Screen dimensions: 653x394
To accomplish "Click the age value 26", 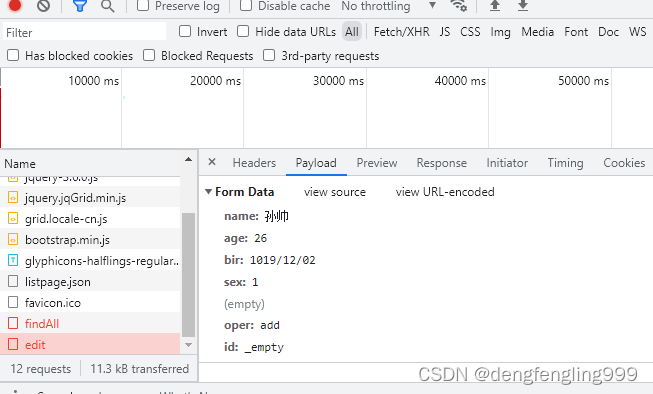I will click(x=260, y=238).
